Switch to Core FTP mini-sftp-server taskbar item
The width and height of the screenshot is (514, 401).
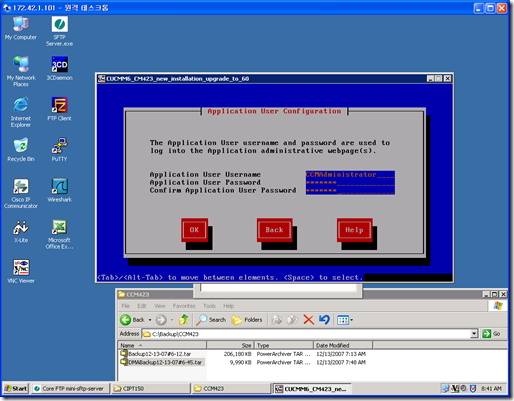[x=71, y=388]
